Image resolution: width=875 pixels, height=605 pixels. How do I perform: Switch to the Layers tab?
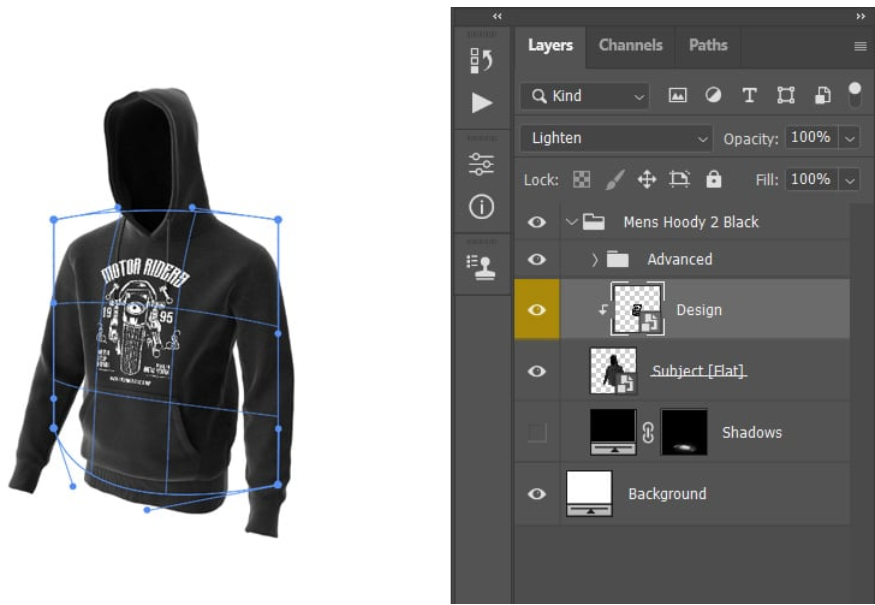coord(550,45)
